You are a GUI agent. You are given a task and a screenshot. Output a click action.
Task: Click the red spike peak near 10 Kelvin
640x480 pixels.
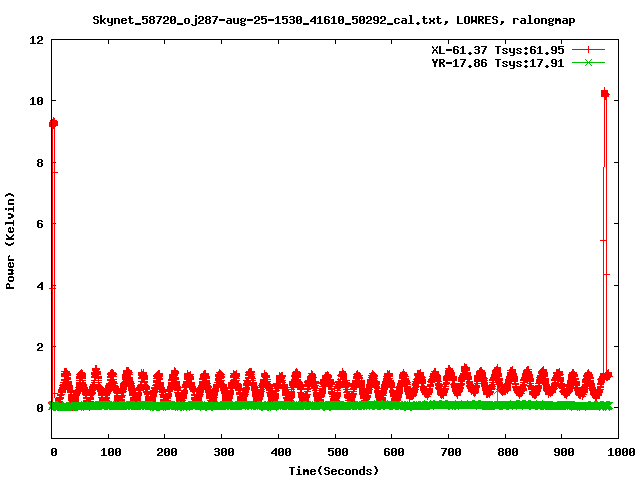coord(605,94)
